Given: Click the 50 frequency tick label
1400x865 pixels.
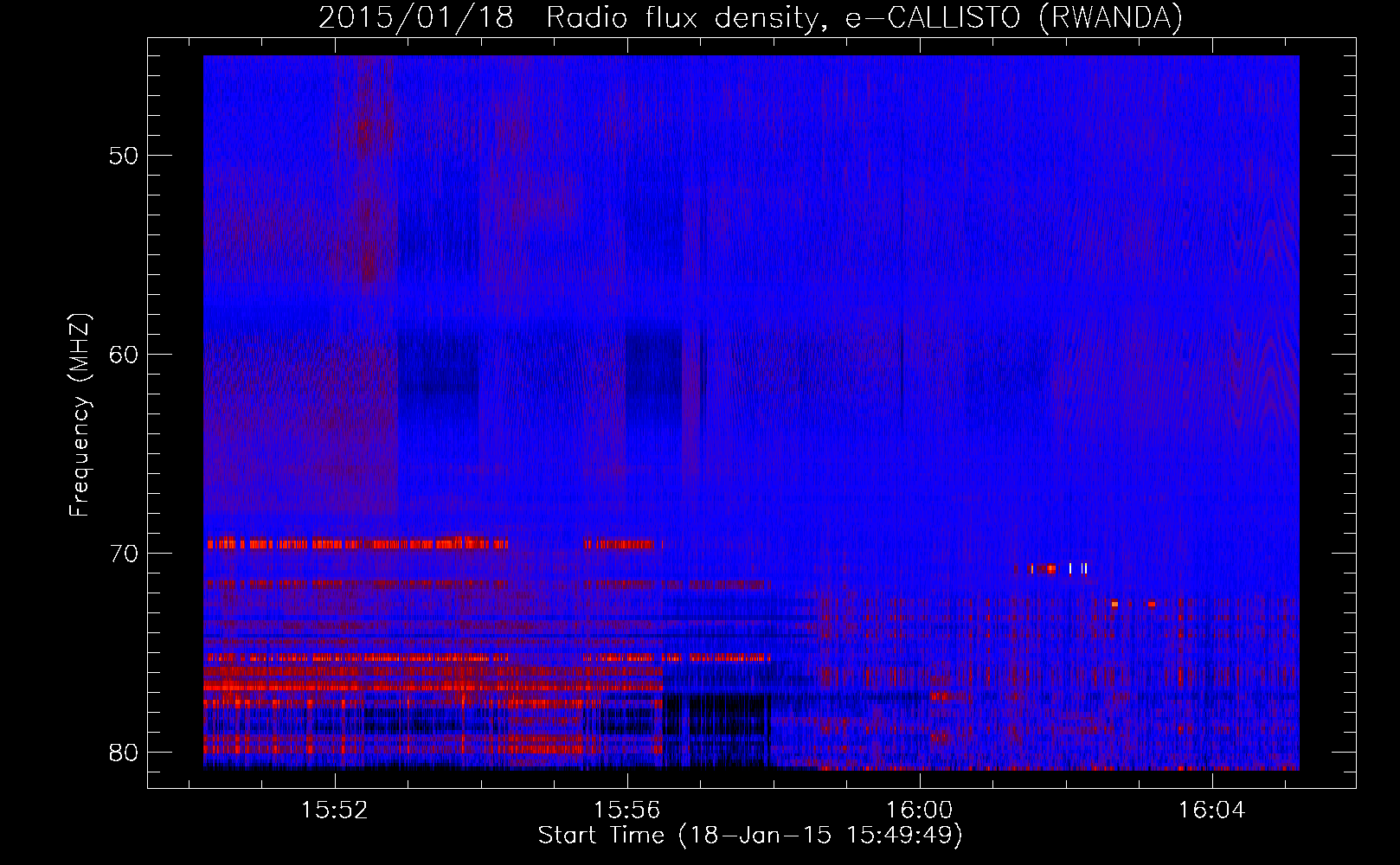Looking at the screenshot, I should tap(124, 156).
